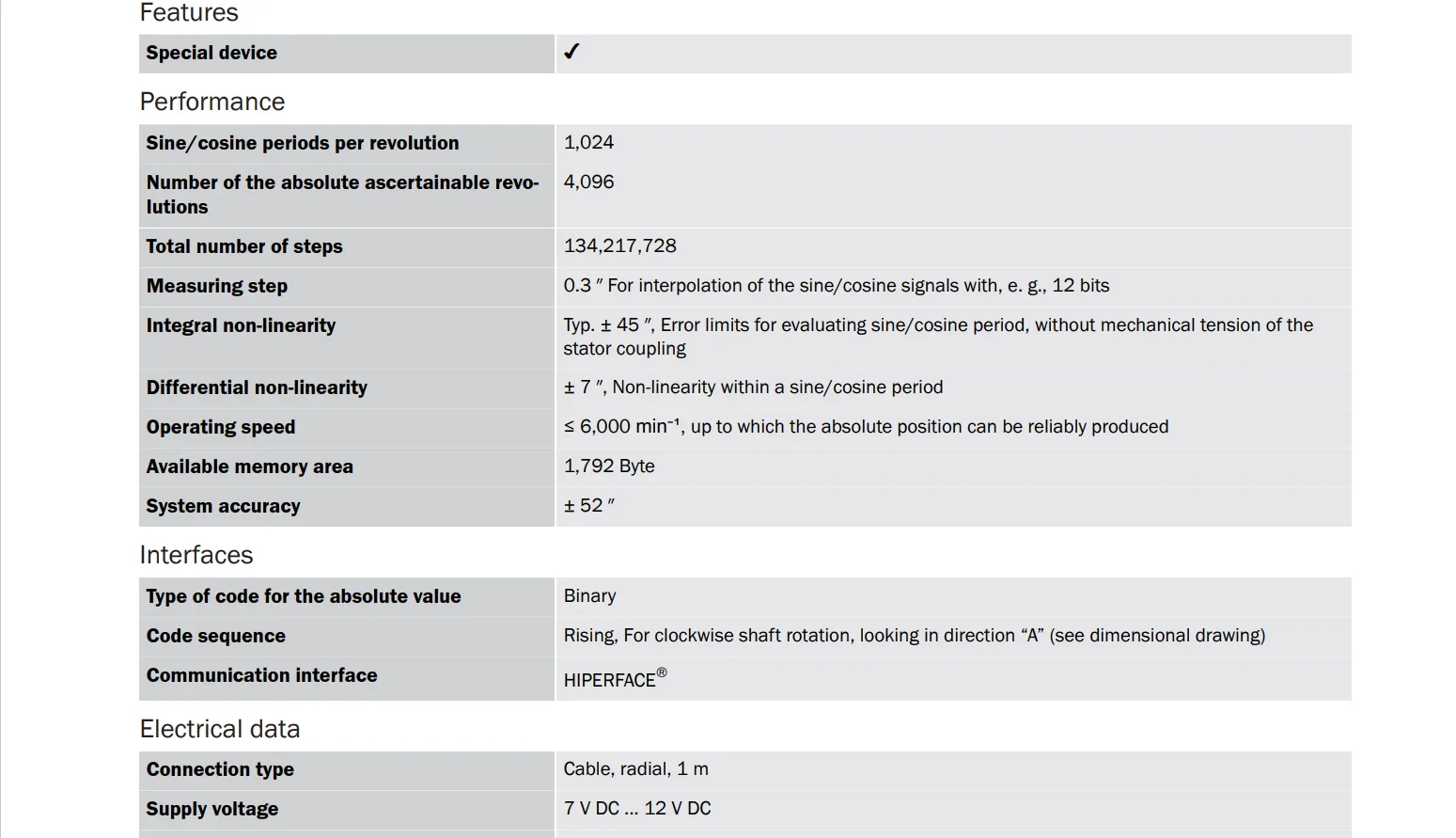
Task: Click the Electrical data heading
Action: 220,729
